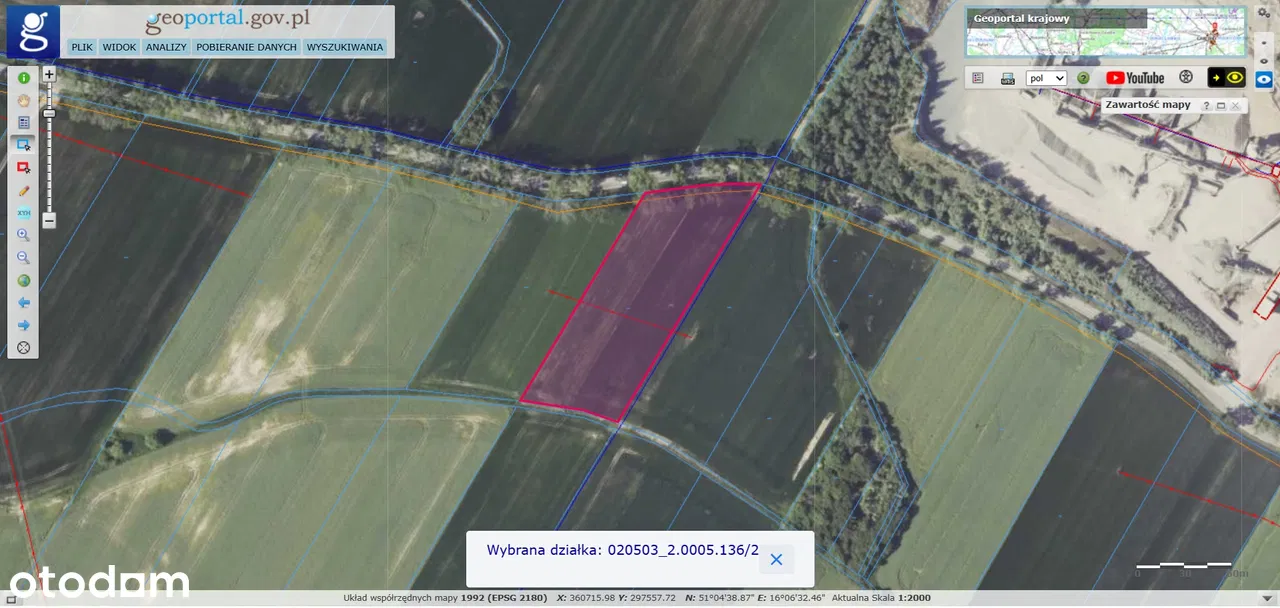Viewport: 1280px width, 608px height.
Task: Click the green info identify tool
Action: coord(23,77)
